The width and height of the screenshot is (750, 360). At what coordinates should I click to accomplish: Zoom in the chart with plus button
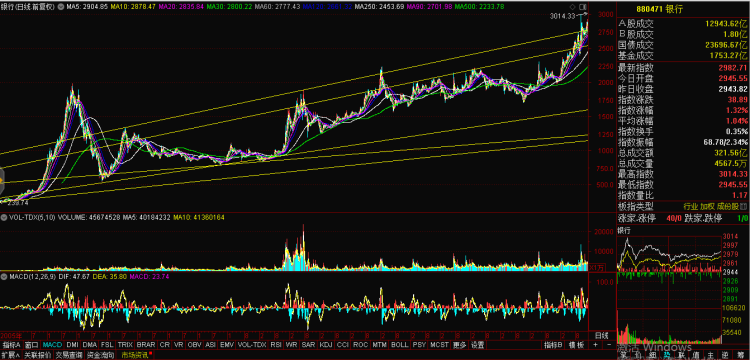click(596, 344)
